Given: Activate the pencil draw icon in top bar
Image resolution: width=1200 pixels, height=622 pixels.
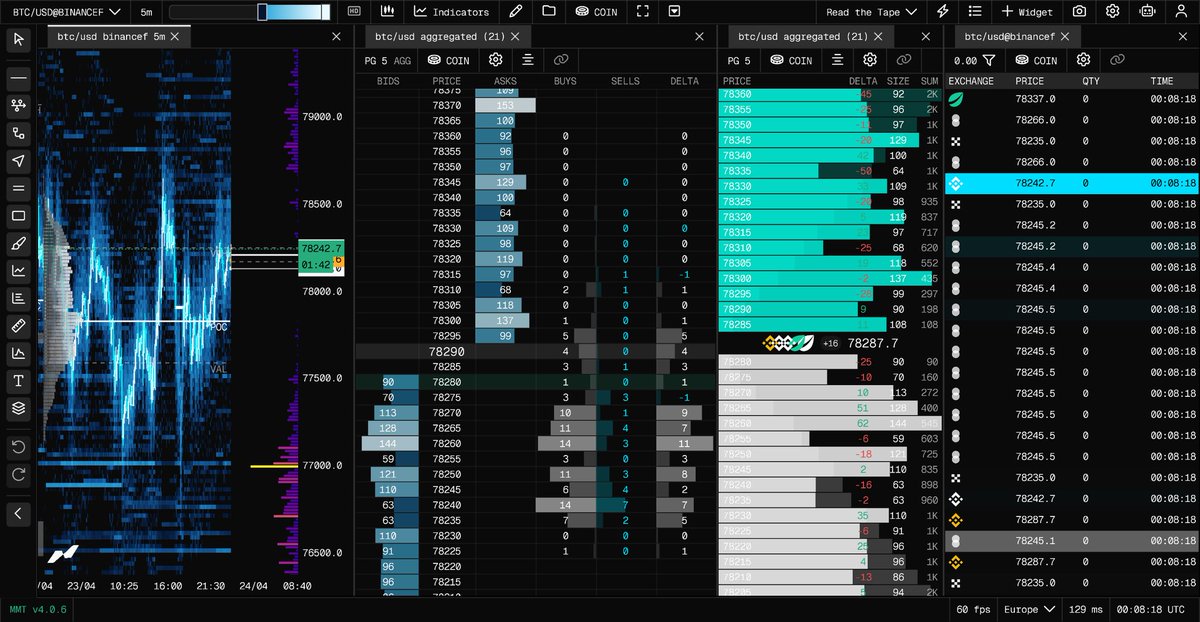Looking at the screenshot, I should pyautogui.click(x=515, y=12).
